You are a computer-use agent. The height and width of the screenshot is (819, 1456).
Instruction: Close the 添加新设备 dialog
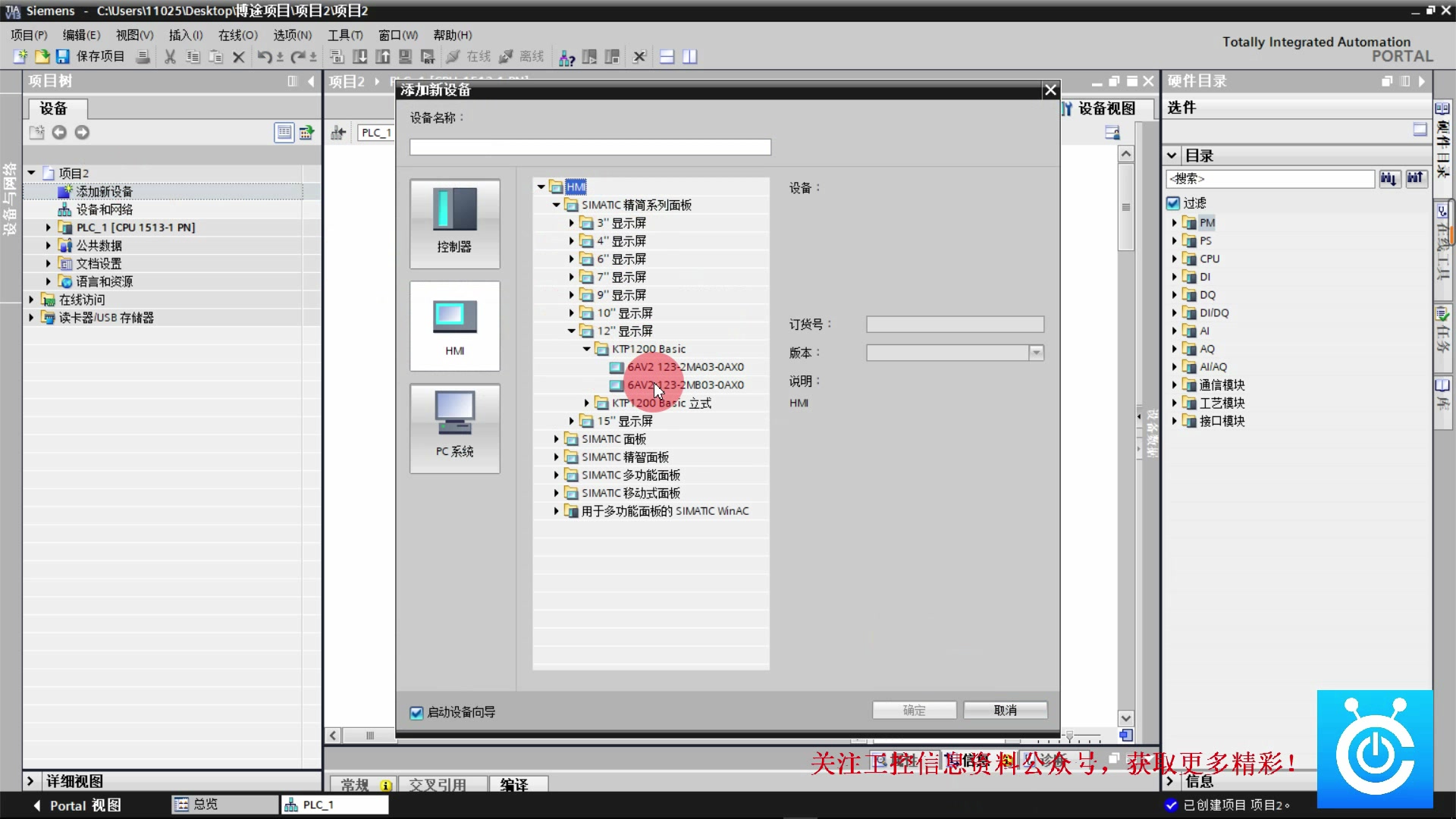[x=1050, y=90]
